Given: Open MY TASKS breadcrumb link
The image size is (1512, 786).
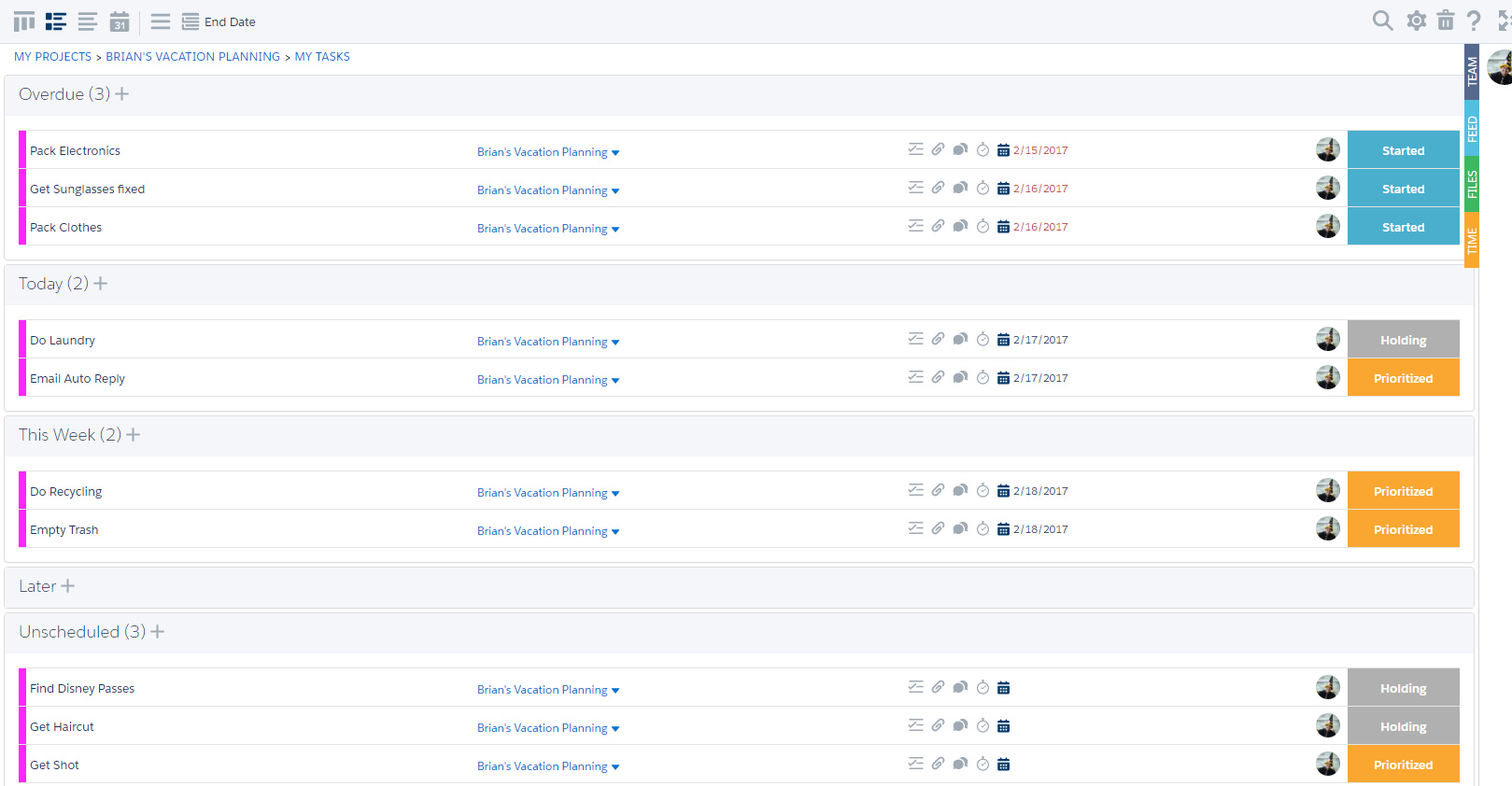Looking at the screenshot, I should 322,57.
